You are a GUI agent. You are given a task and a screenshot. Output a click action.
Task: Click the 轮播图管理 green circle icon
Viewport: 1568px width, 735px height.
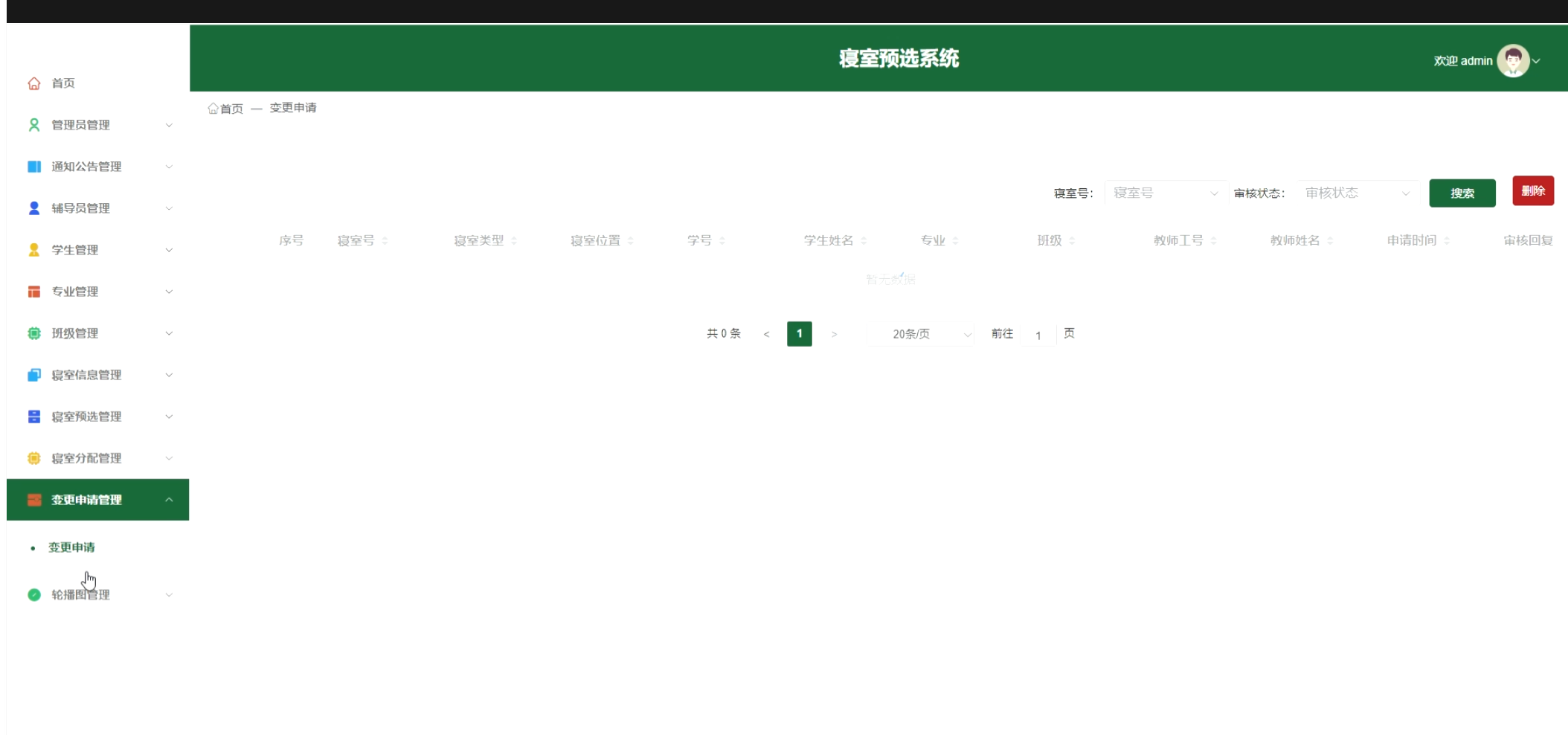click(x=34, y=595)
